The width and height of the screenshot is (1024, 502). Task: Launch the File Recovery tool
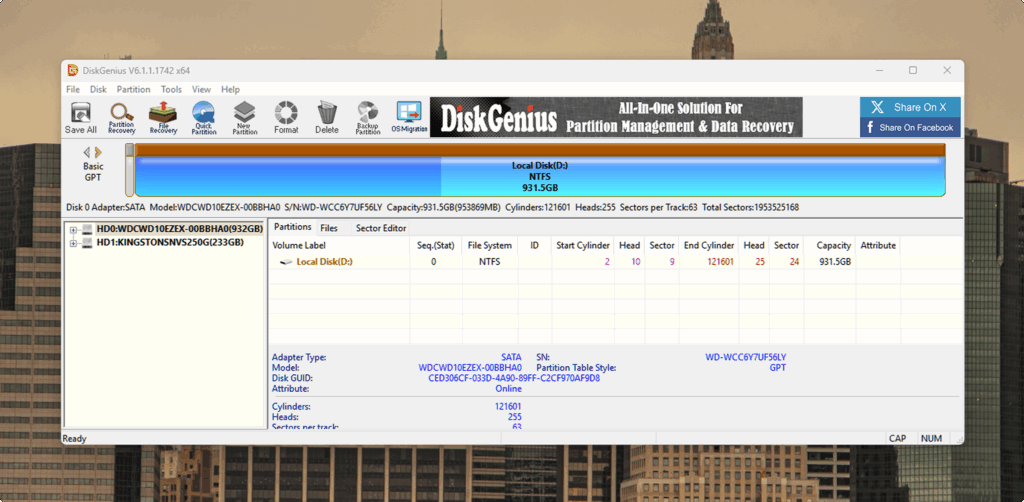click(x=163, y=118)
